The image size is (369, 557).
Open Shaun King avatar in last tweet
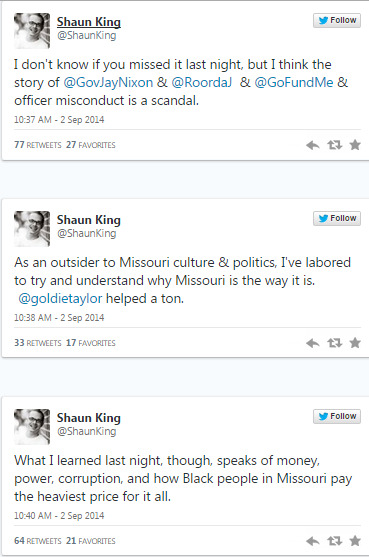pyautogui.click(x=32, y=427)
